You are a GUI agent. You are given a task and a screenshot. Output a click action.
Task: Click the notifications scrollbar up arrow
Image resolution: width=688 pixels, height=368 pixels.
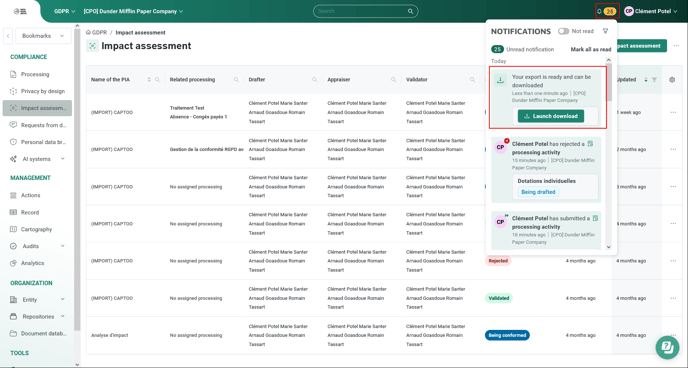pos(609,60)
